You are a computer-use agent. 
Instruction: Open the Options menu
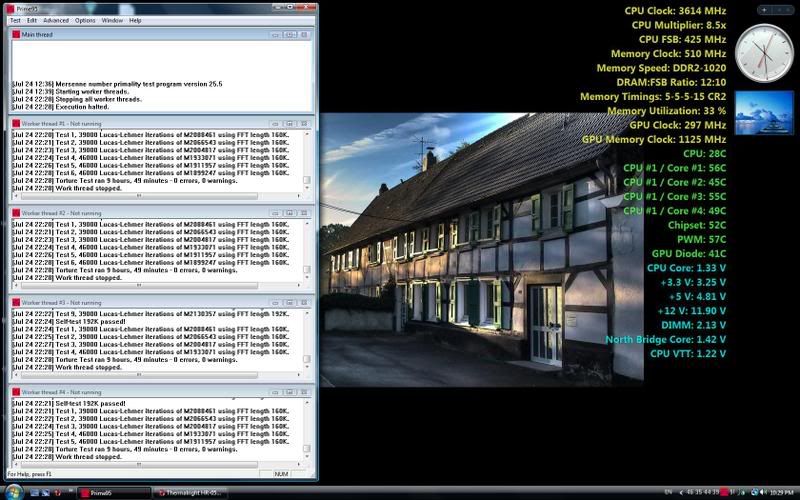click(86, 20)
